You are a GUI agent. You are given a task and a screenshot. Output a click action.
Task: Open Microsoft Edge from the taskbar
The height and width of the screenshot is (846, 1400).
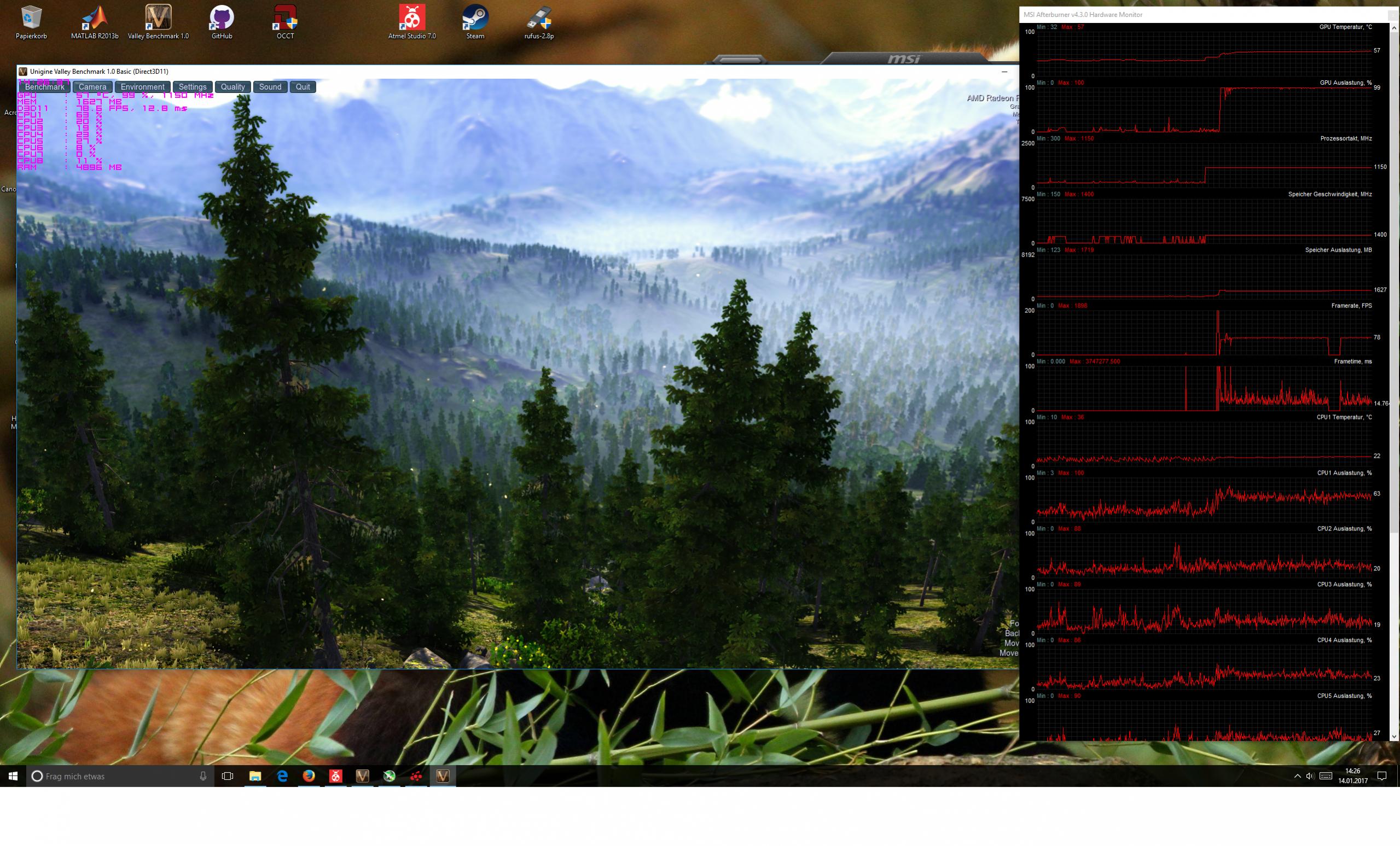point(282,775)
